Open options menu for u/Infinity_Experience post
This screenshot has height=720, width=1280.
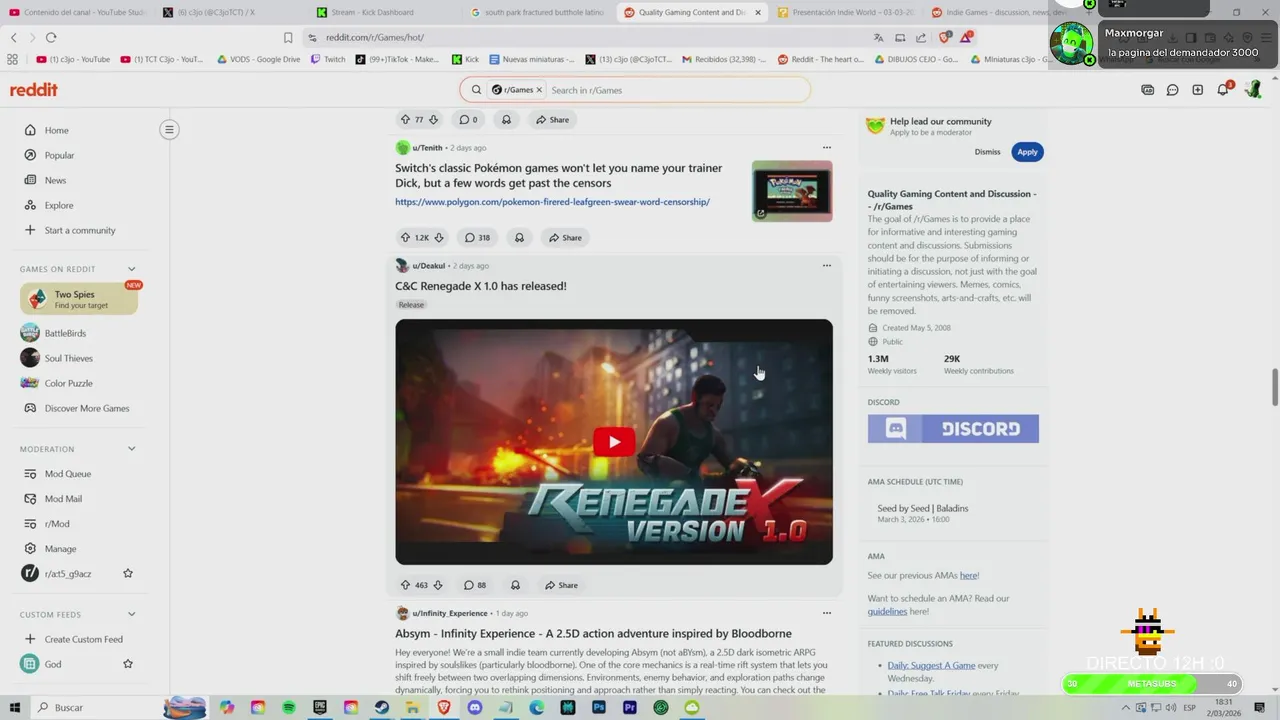pos(826,613)
